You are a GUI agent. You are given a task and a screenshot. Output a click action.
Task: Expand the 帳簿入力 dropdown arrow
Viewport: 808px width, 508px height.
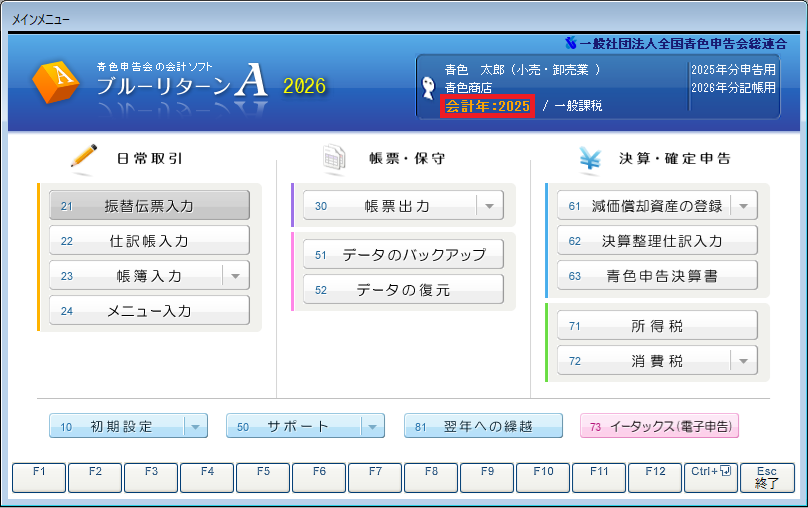point(236,275)
